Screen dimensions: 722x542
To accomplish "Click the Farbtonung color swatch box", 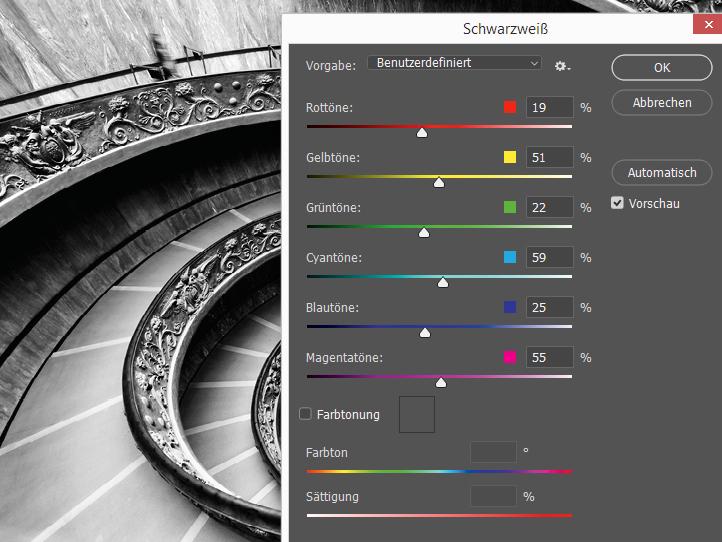I will (417, 414).
